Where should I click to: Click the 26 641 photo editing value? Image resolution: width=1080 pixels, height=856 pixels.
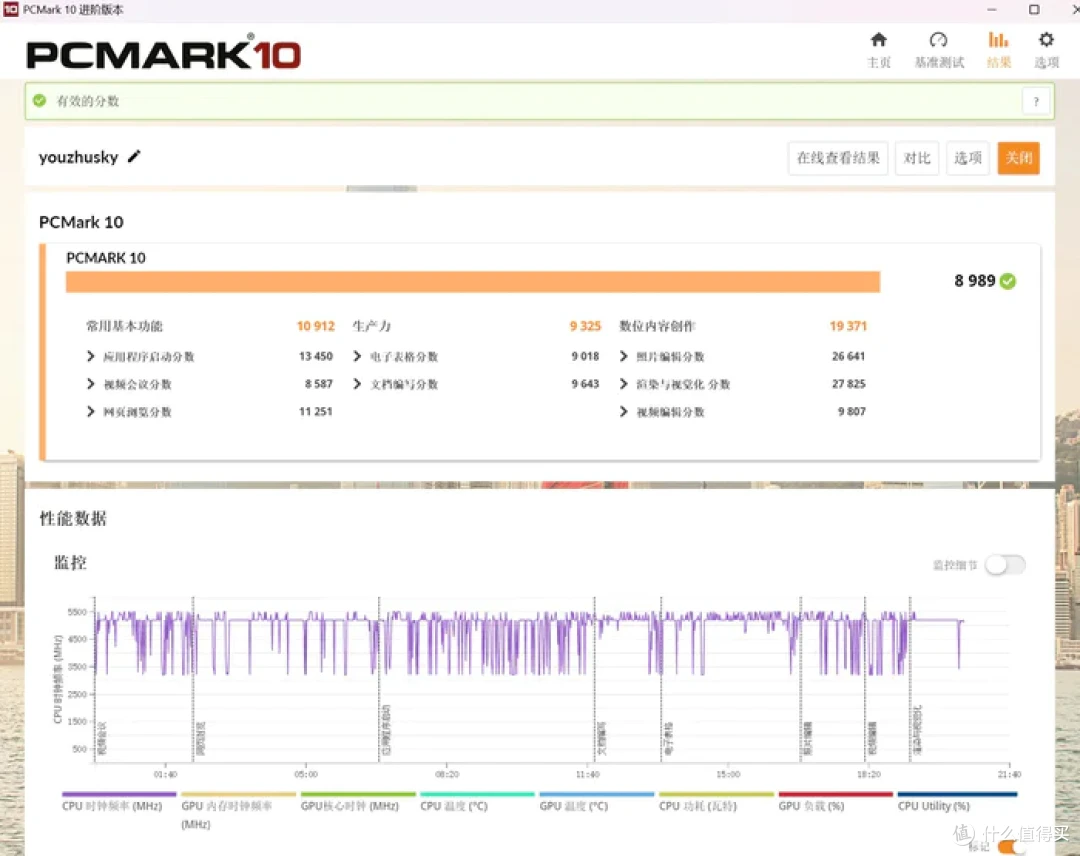point(849,356)
